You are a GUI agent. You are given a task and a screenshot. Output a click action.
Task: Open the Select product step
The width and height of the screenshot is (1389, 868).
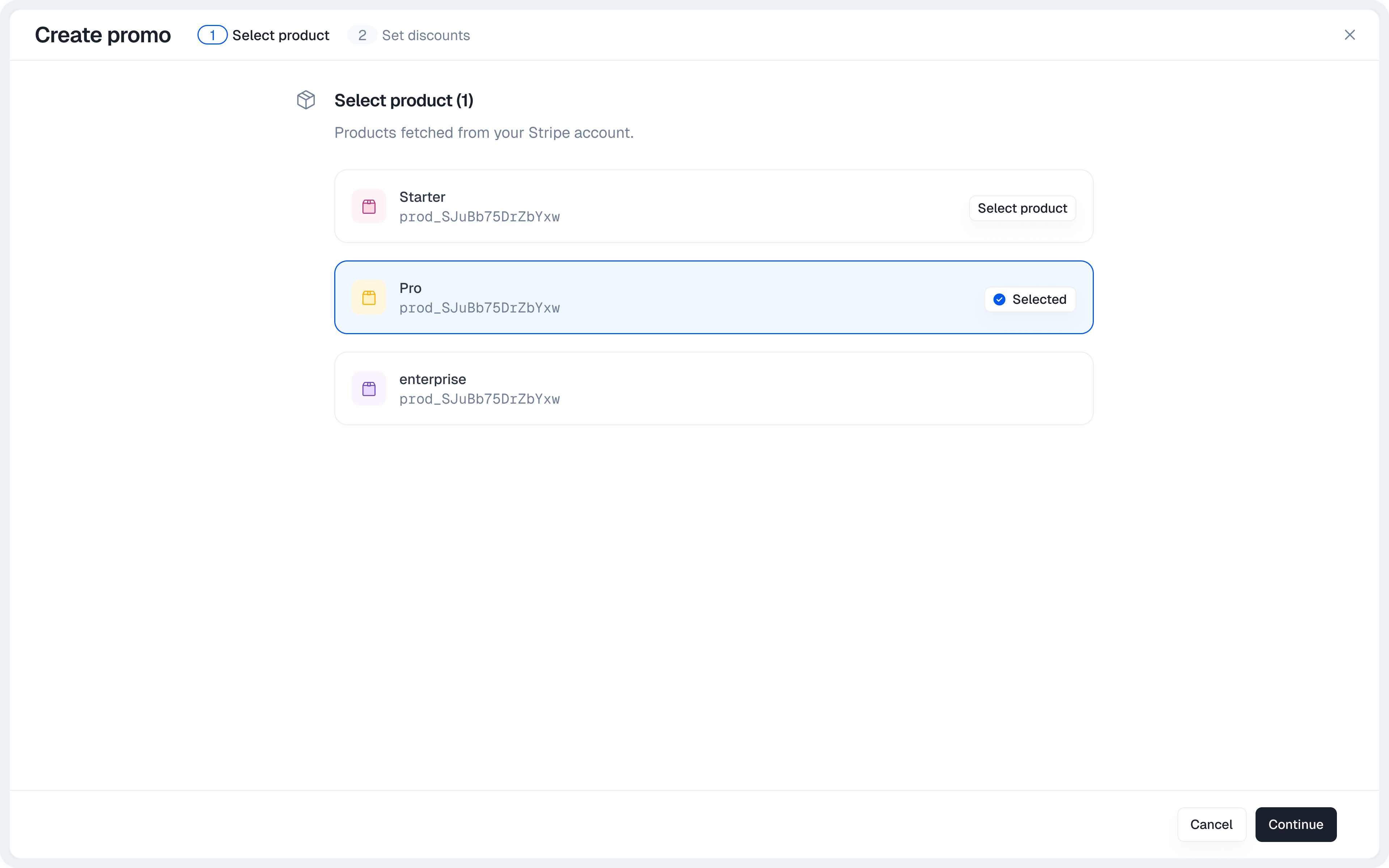pyautogui.click(x=281, y=35)
